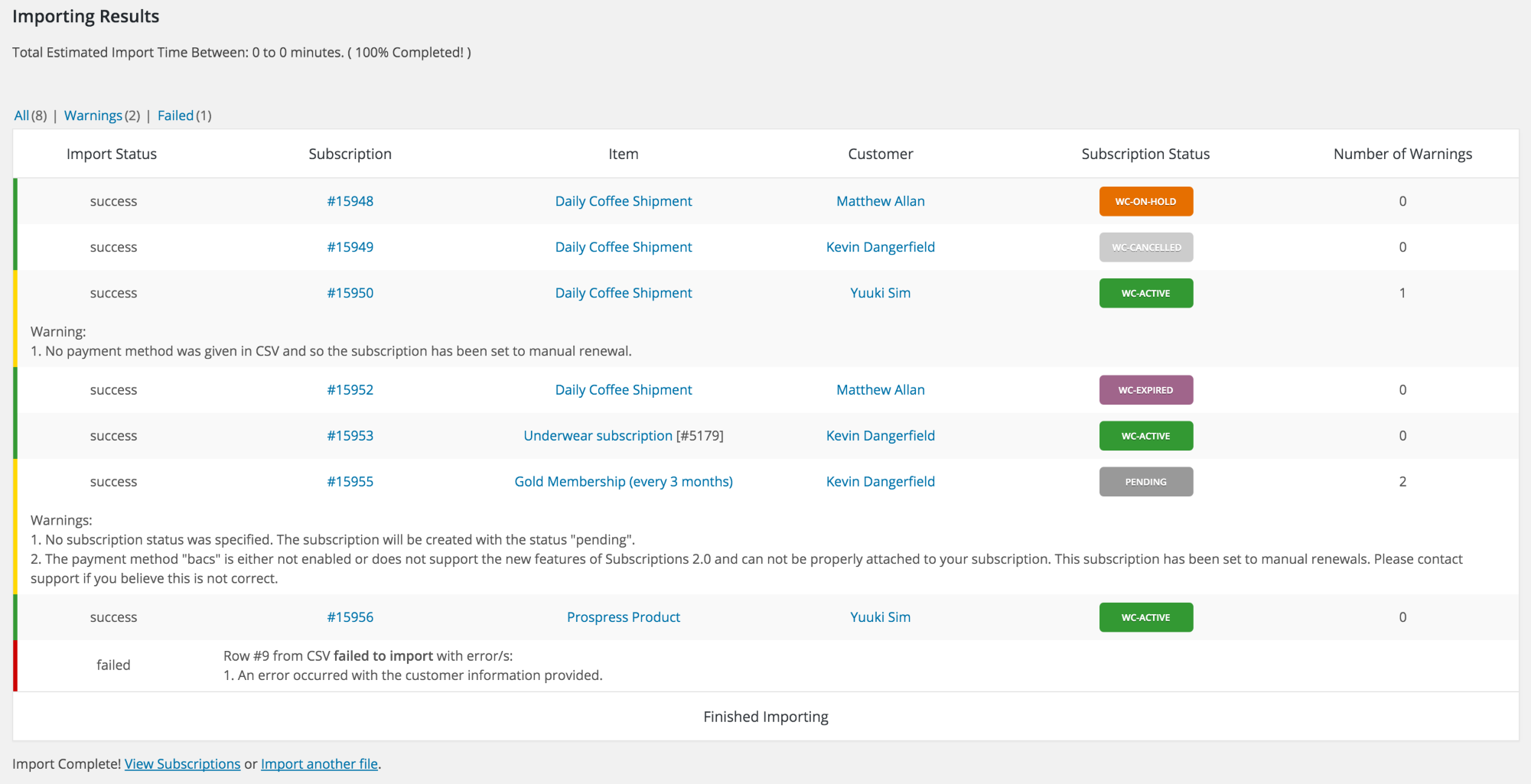
Task: Filter results by Warnings
Action: point(93,115)
